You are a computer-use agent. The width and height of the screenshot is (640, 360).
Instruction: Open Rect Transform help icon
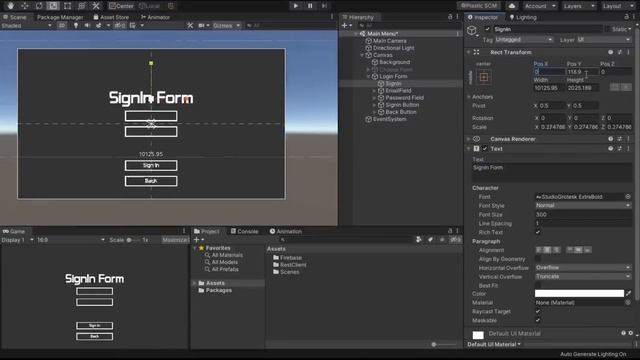(610, 52)
